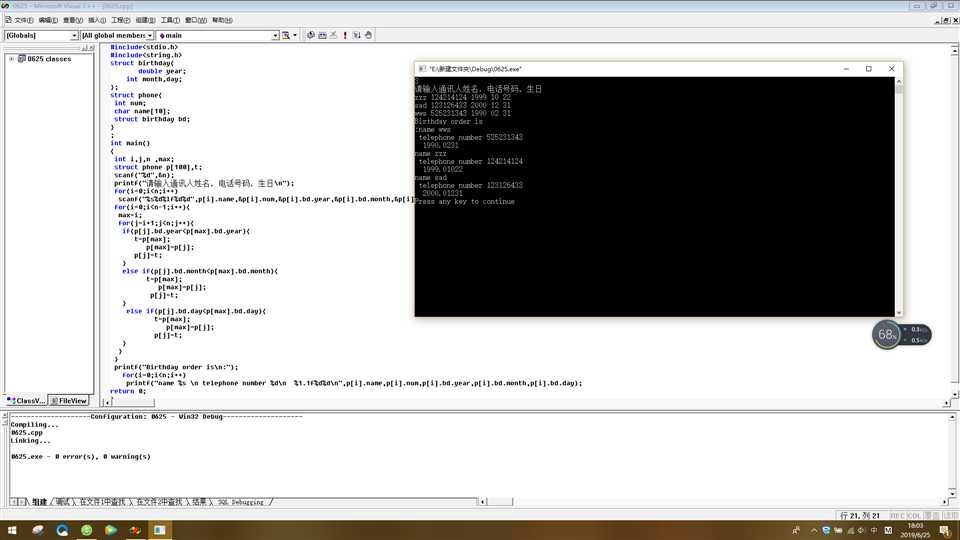
Task: Click the document icon beside the File menu
Action: click(8, 20)
